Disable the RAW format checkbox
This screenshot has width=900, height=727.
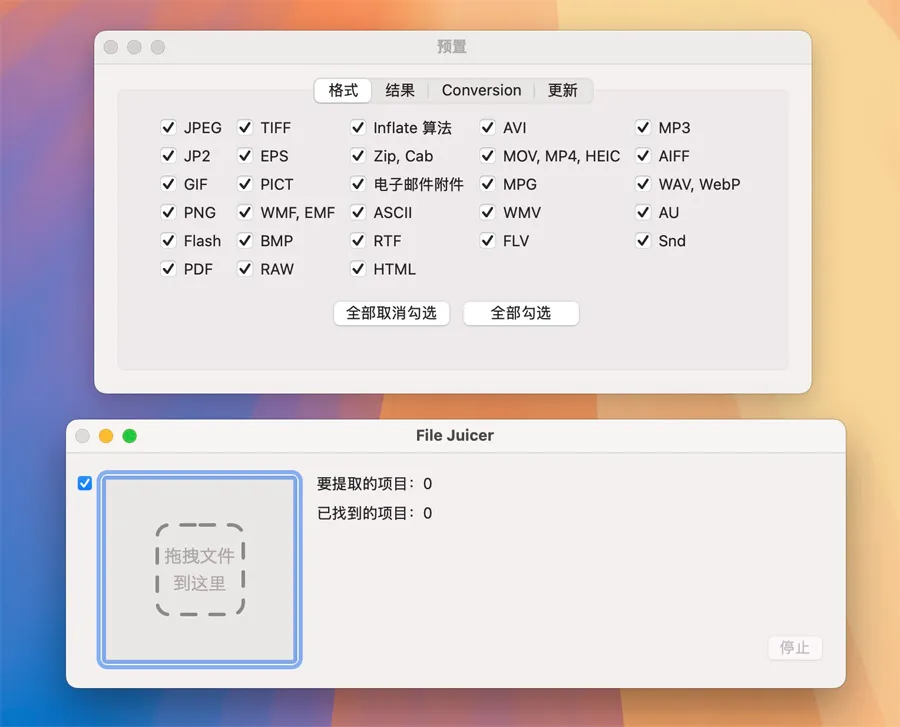click(245, 269)
